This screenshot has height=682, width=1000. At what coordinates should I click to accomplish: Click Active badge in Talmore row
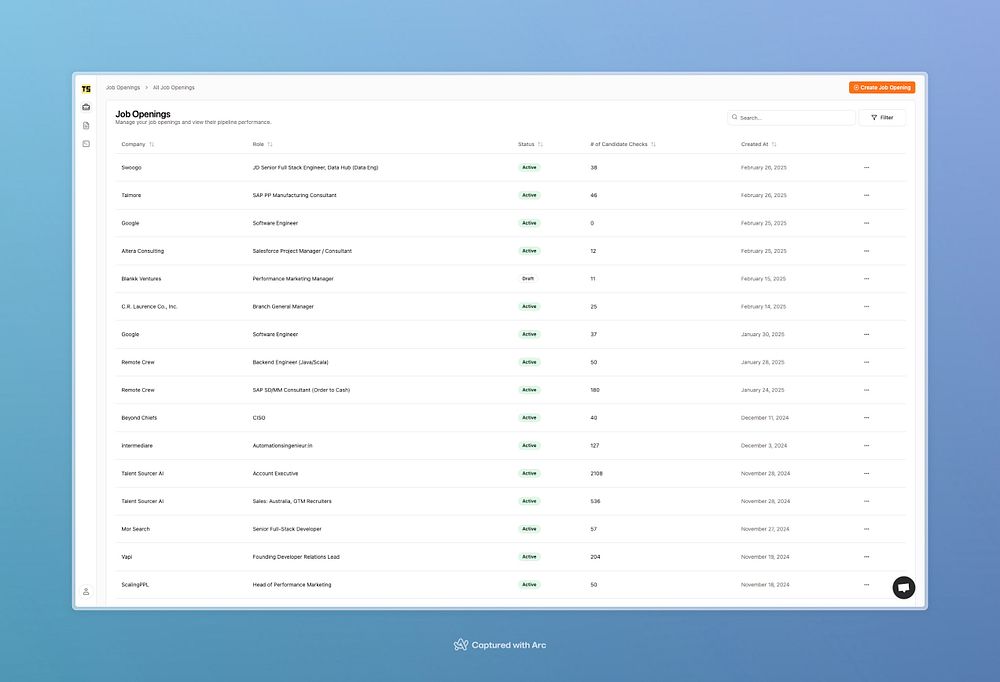[x=529, y=195]
